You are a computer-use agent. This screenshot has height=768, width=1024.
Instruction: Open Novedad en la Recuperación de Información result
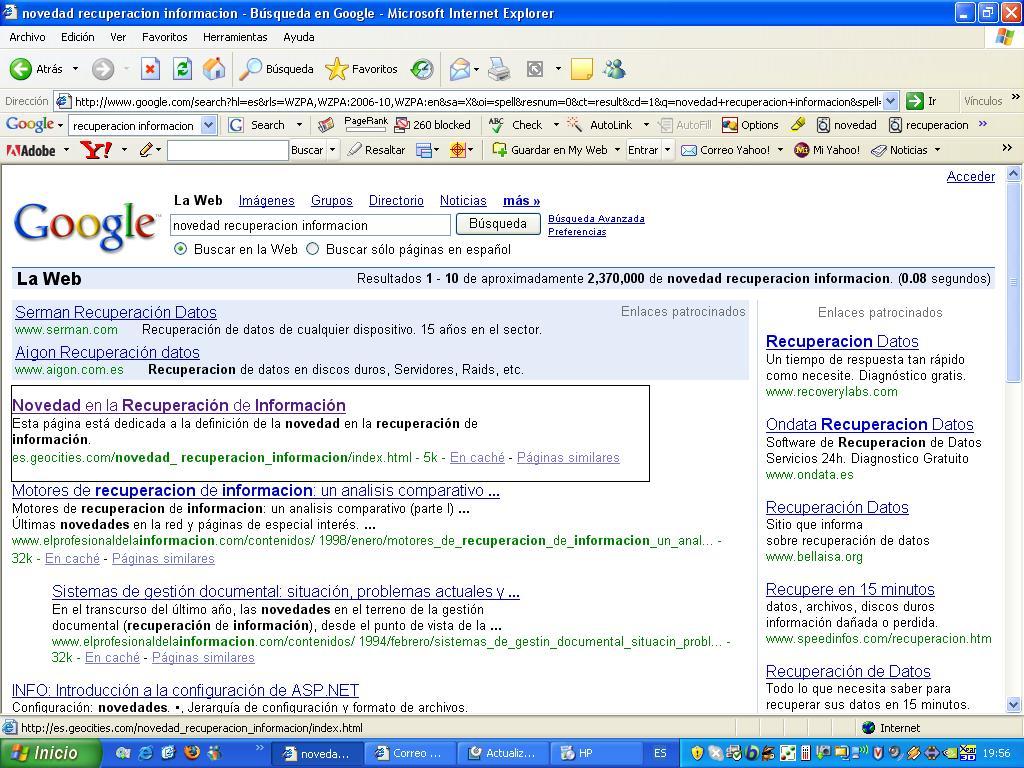point(179,406)
